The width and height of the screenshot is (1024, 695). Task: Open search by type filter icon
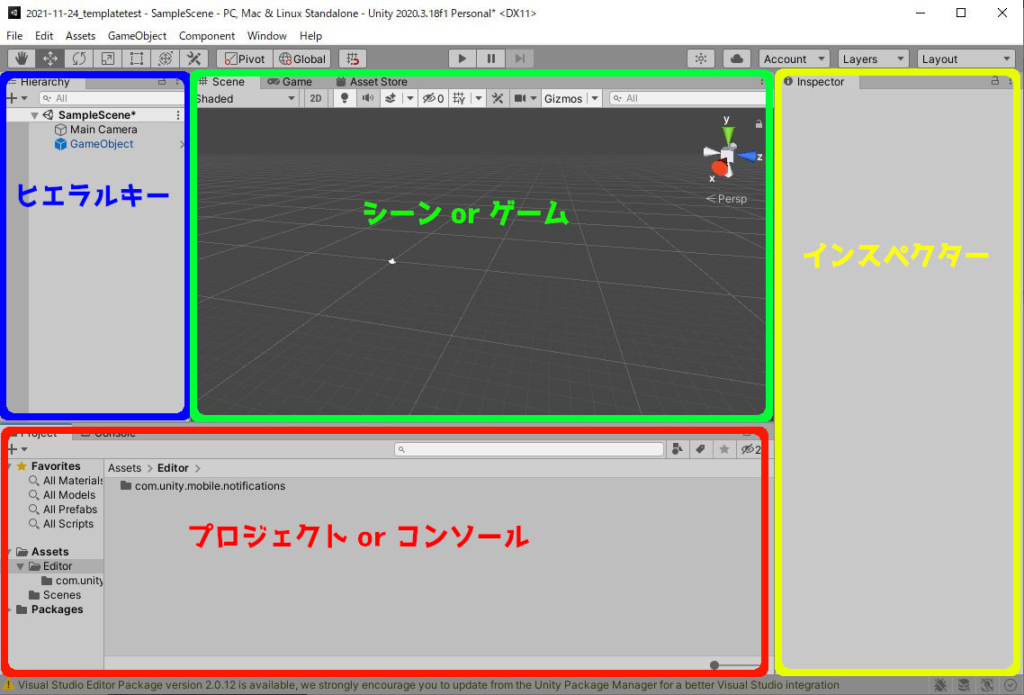point(677,449)
